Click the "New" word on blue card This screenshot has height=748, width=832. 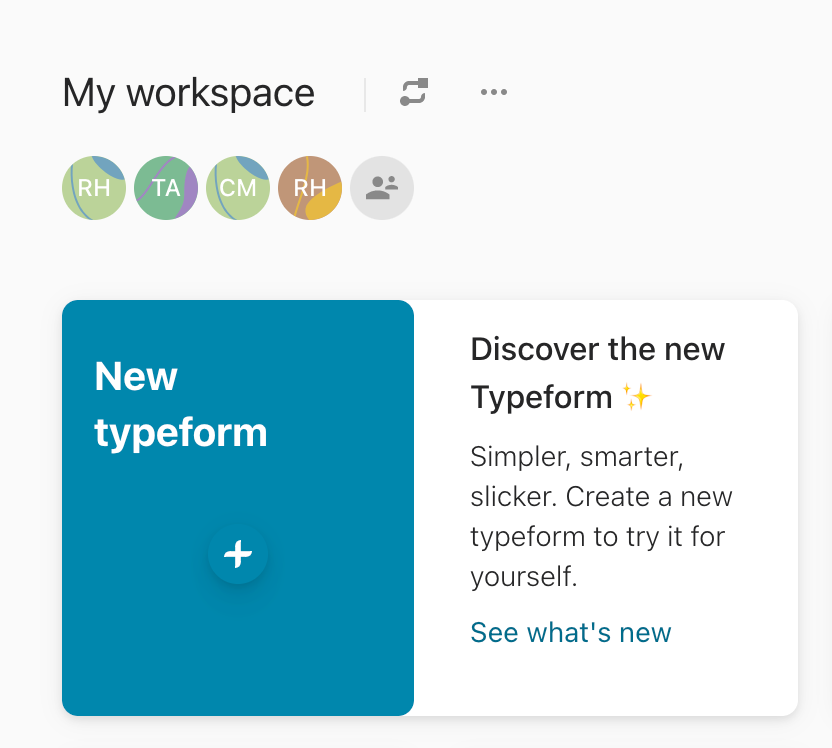136,376
